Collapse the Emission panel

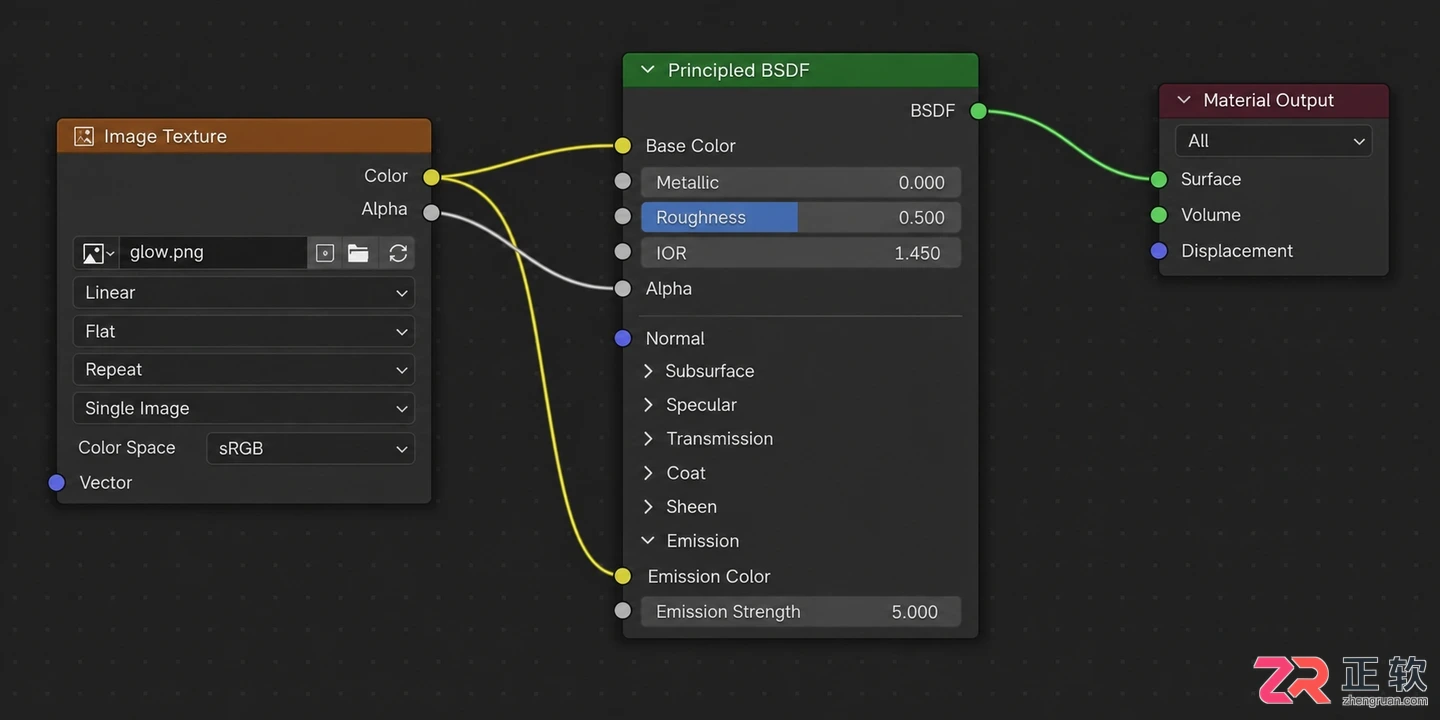pos(647,541)
